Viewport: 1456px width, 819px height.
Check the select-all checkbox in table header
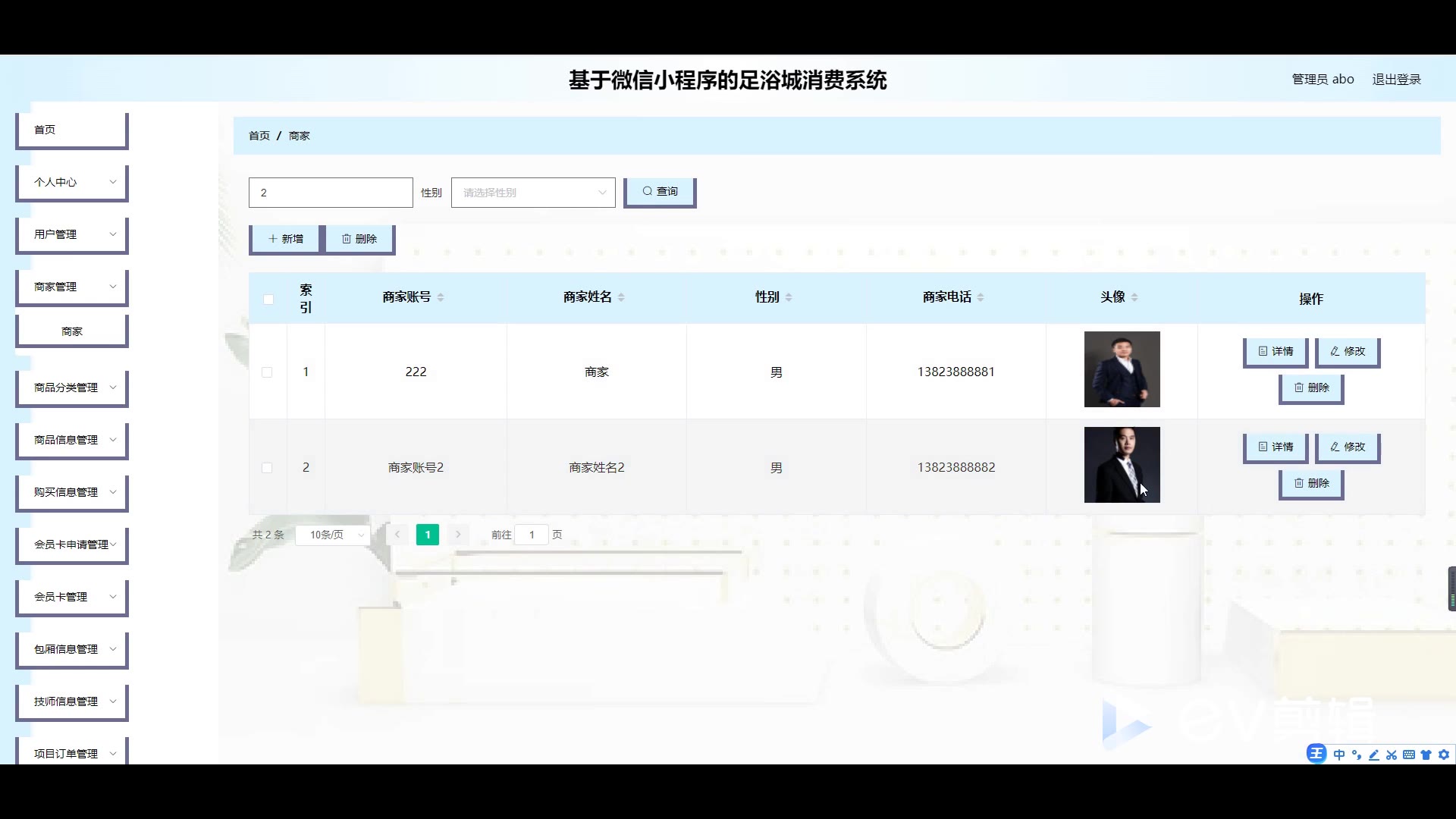pos(268,299)
